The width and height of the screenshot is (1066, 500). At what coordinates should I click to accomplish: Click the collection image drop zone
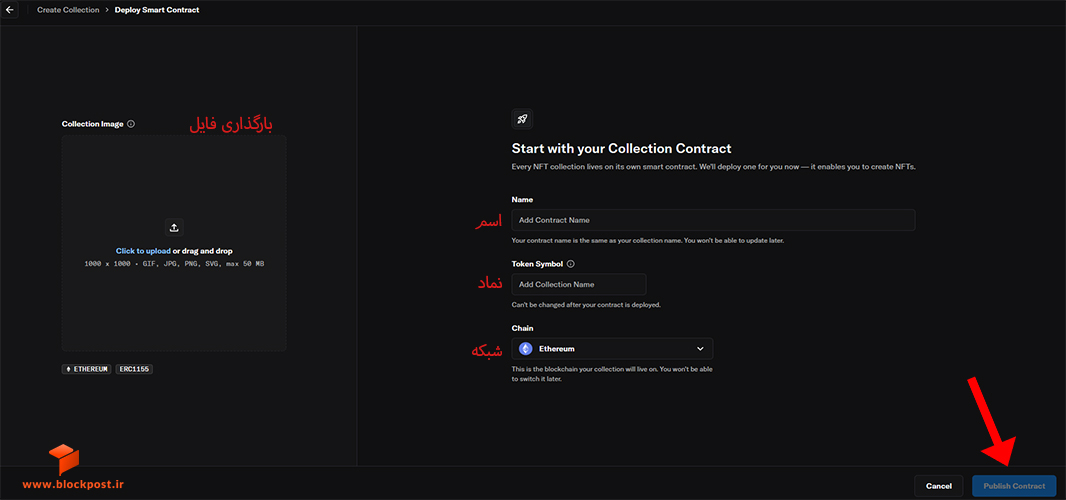(x=174, y=243)
